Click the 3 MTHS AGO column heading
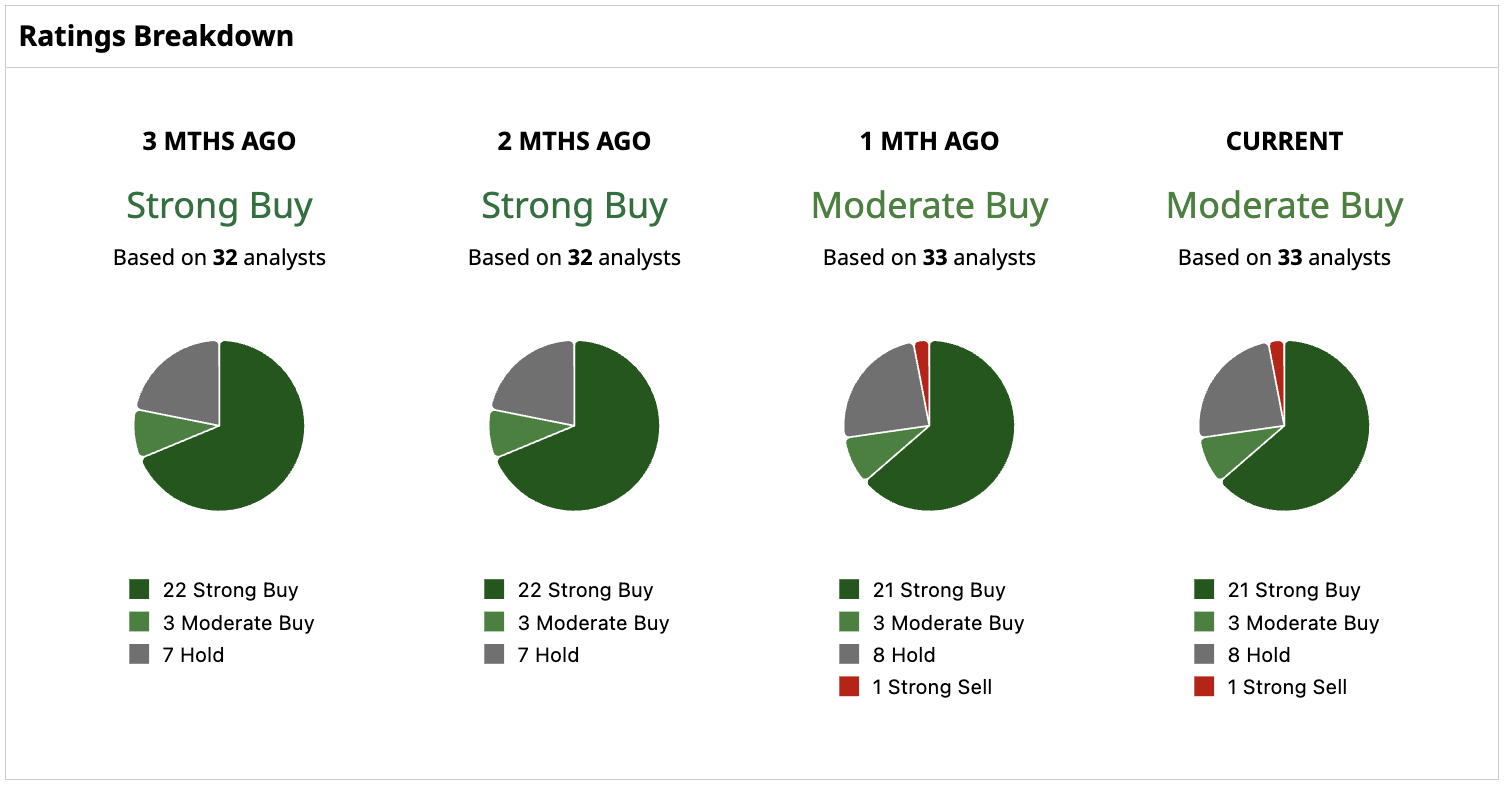Viewport: 1504px width, 785px height. click(219, 142)
